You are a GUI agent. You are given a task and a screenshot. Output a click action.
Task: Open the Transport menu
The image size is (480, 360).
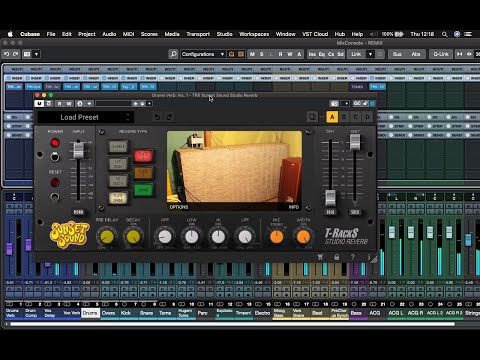198,34
